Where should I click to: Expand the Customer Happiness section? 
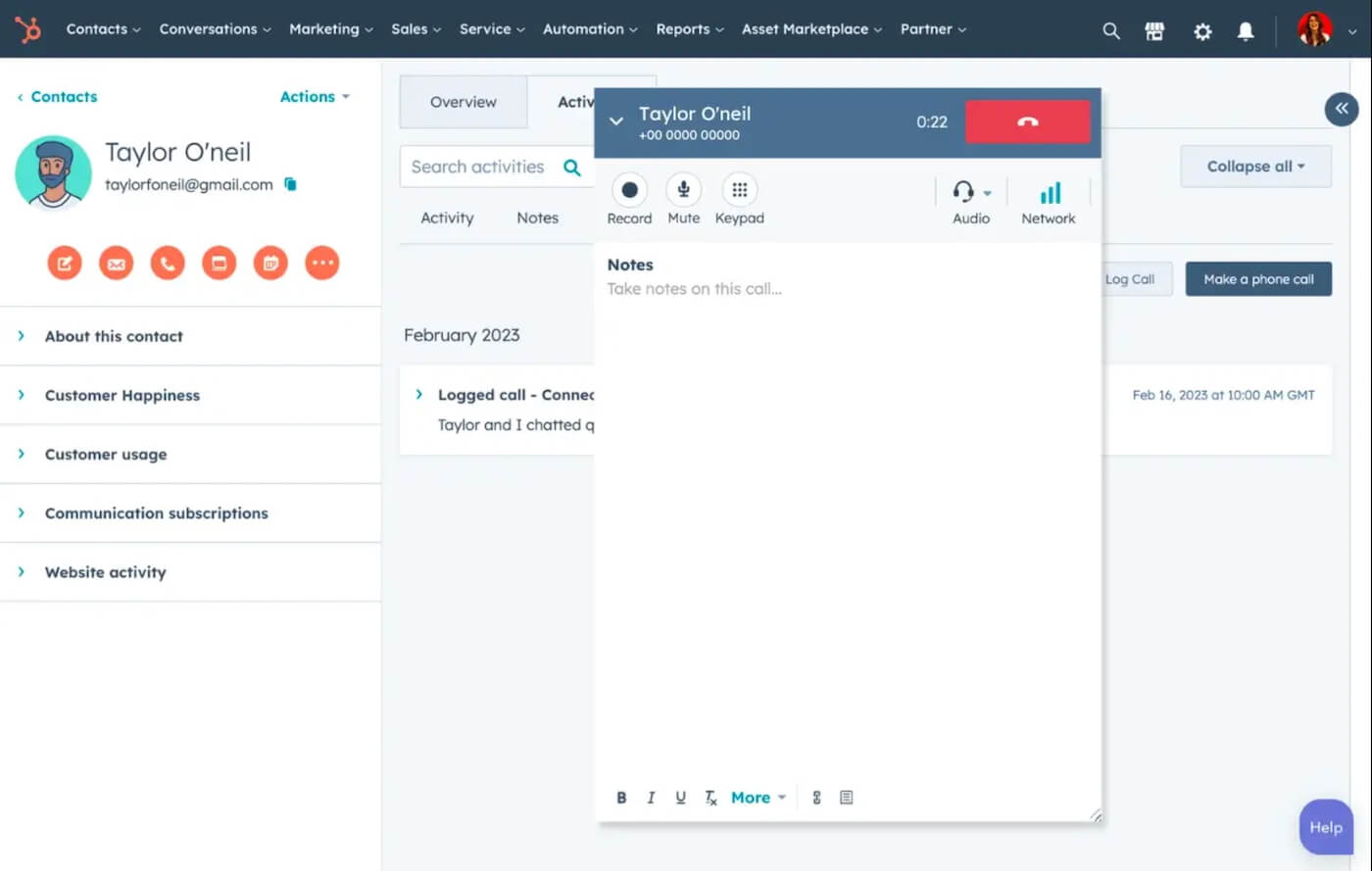(122, 395)
